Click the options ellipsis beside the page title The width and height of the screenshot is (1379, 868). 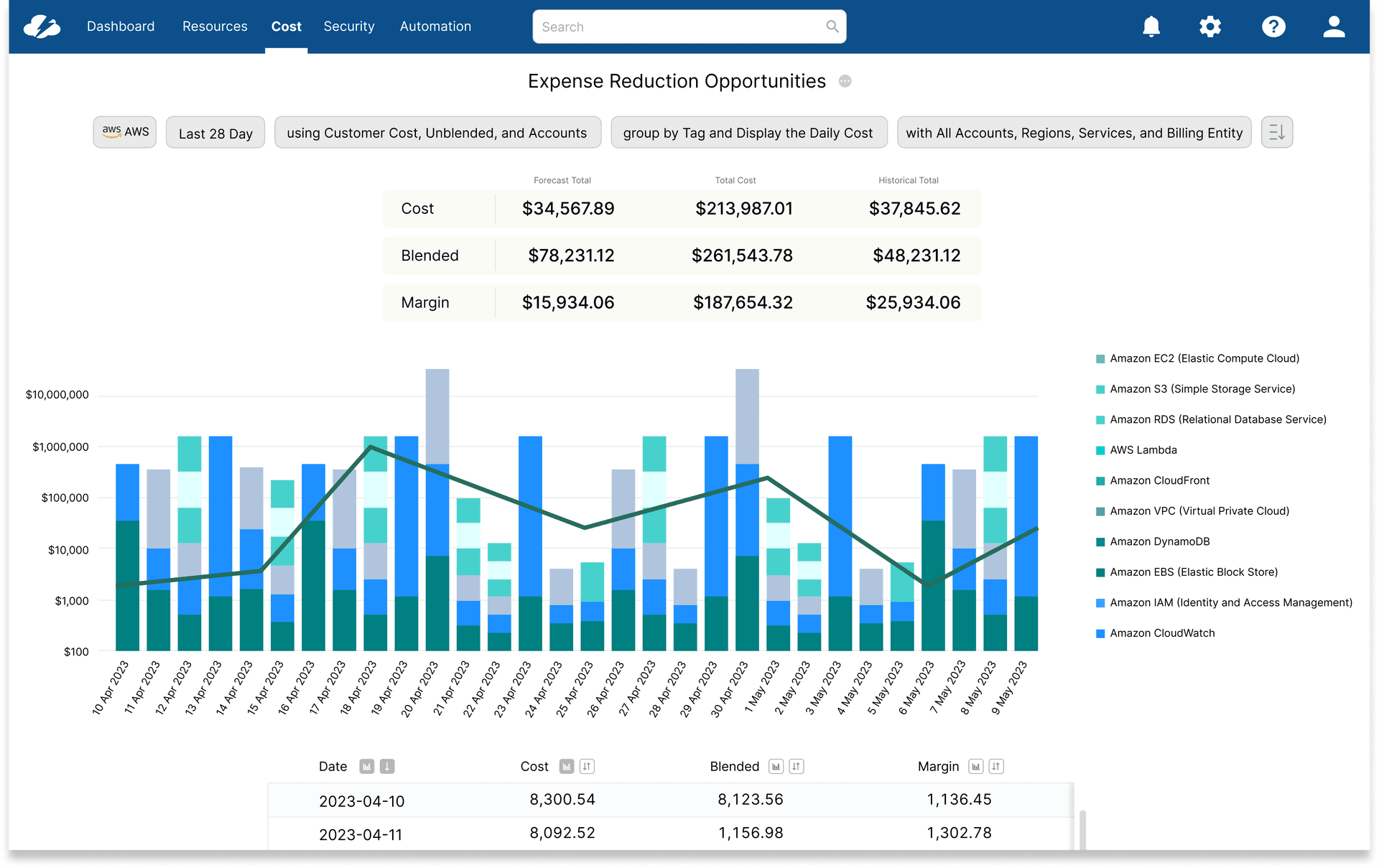pos(845,81)
